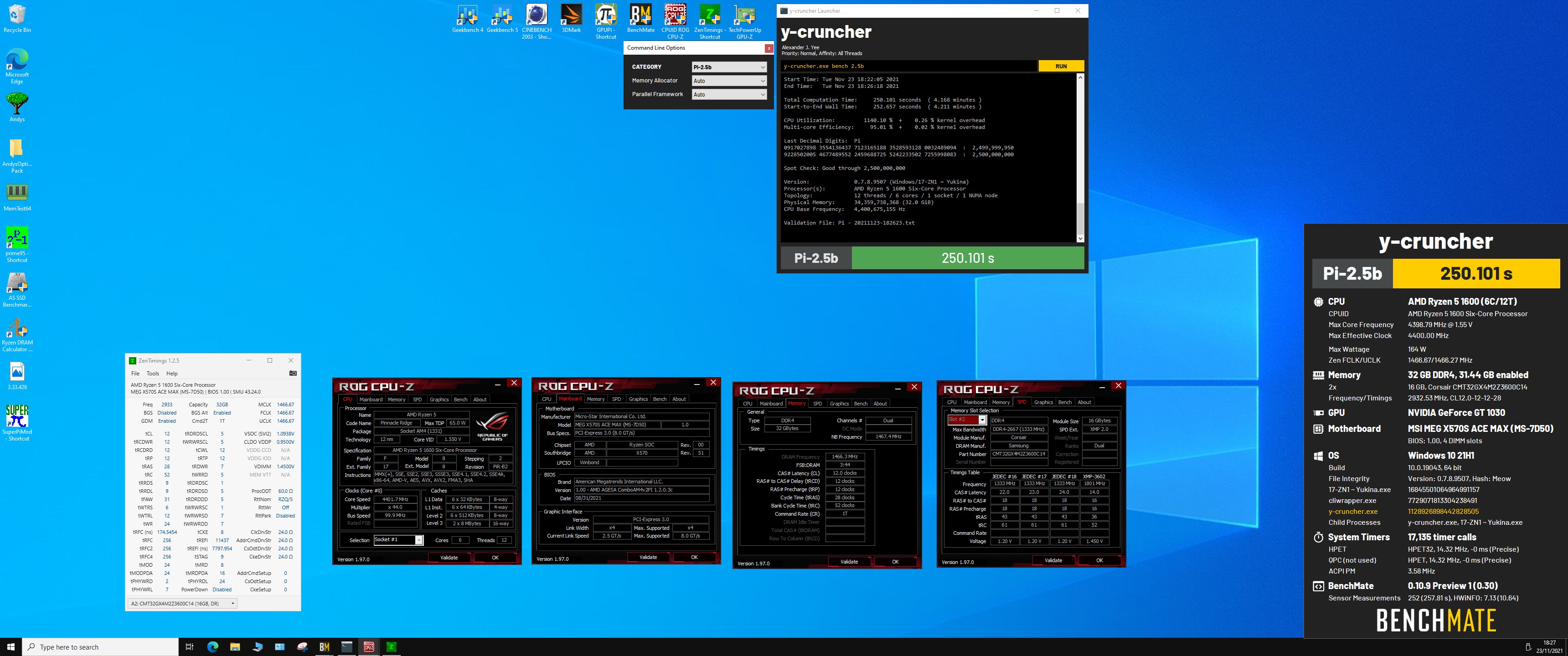Expand the Parallel Framework dropdown
The width and height of the screenshot is (1568, 656).
coord(729,94)
